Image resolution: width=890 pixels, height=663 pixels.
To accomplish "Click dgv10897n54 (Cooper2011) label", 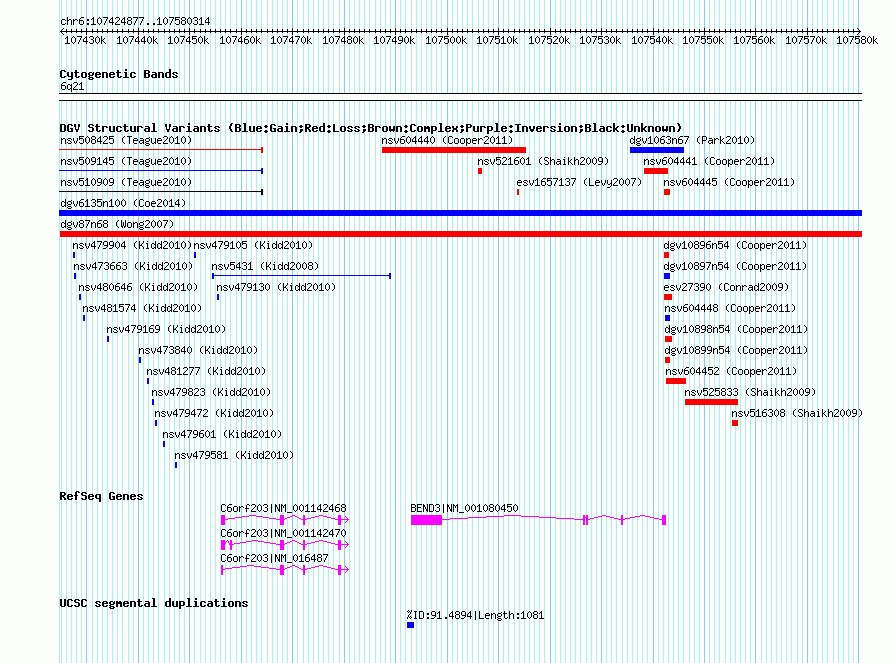I will 735,266.
